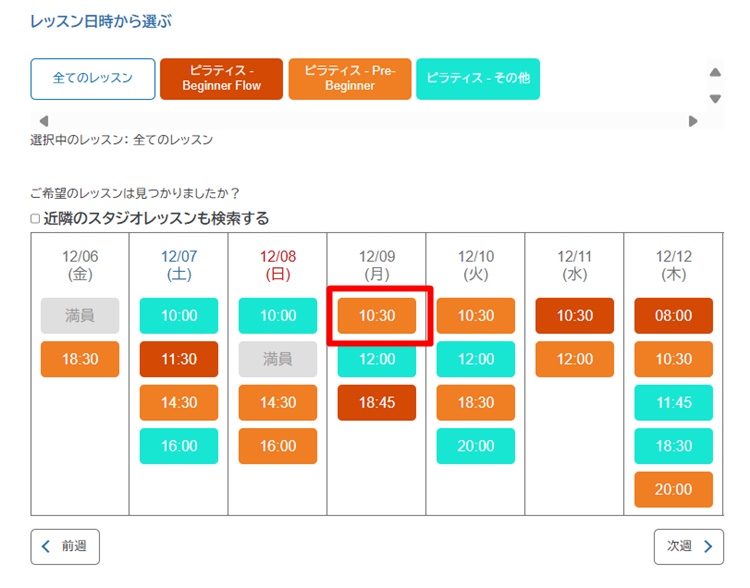750x588 pixels.
Task: Click the up arrow of the vertical scrollbar
Action: (715, 73)
